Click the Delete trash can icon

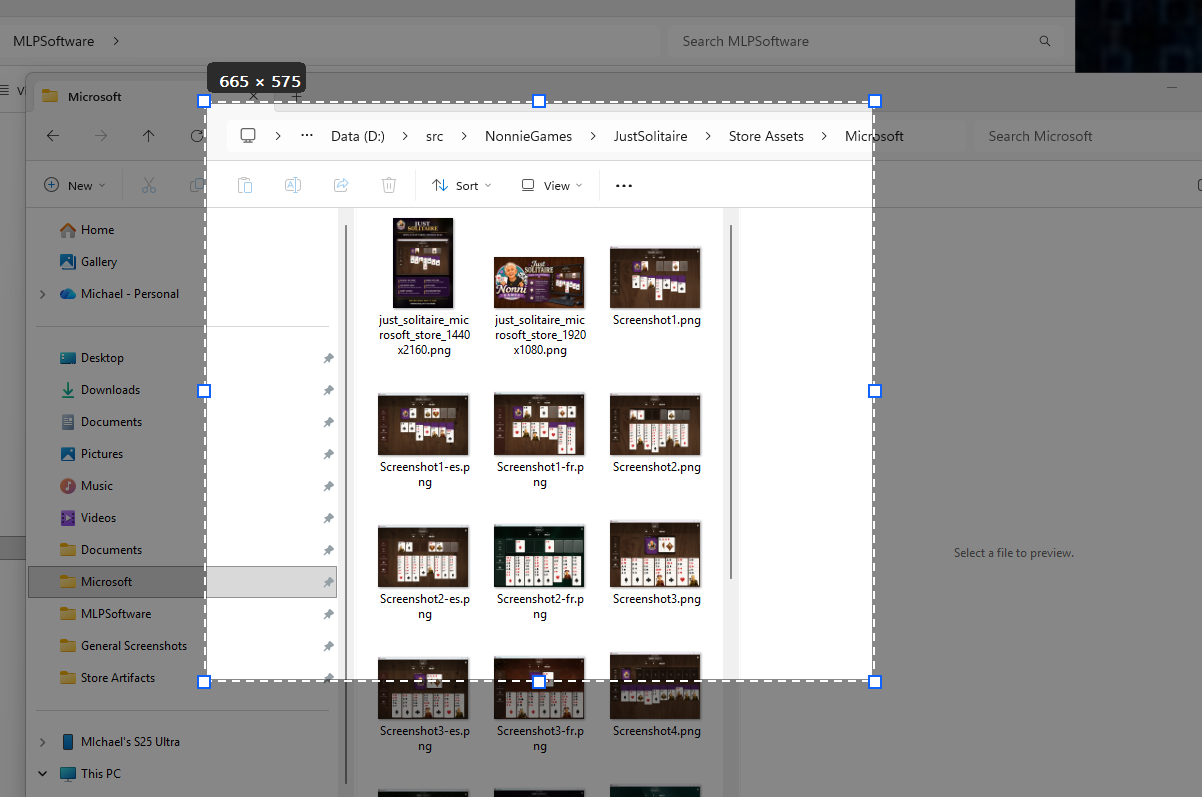389,185
